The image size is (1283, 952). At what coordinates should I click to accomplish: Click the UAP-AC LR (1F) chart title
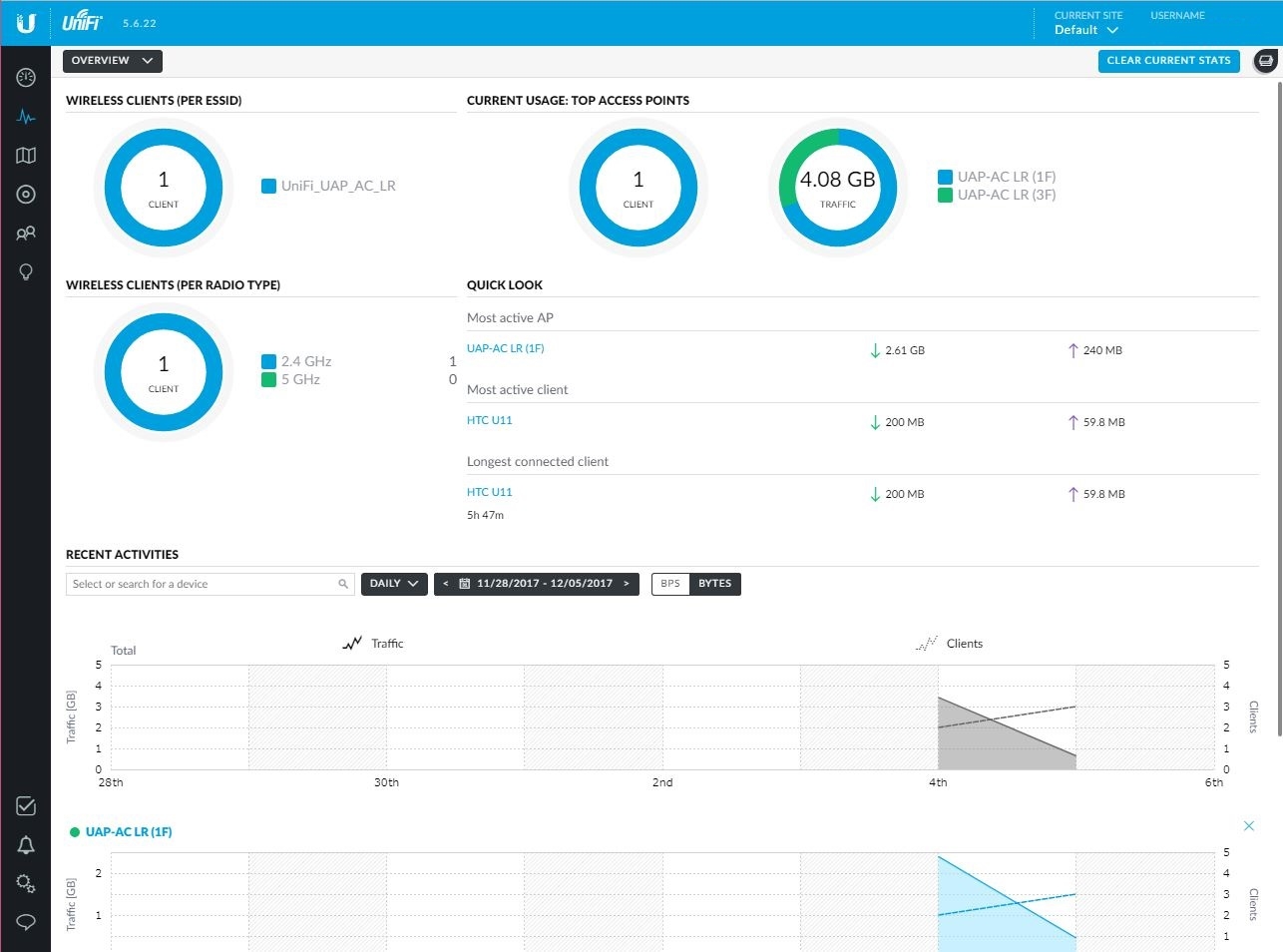coord(129,832)
